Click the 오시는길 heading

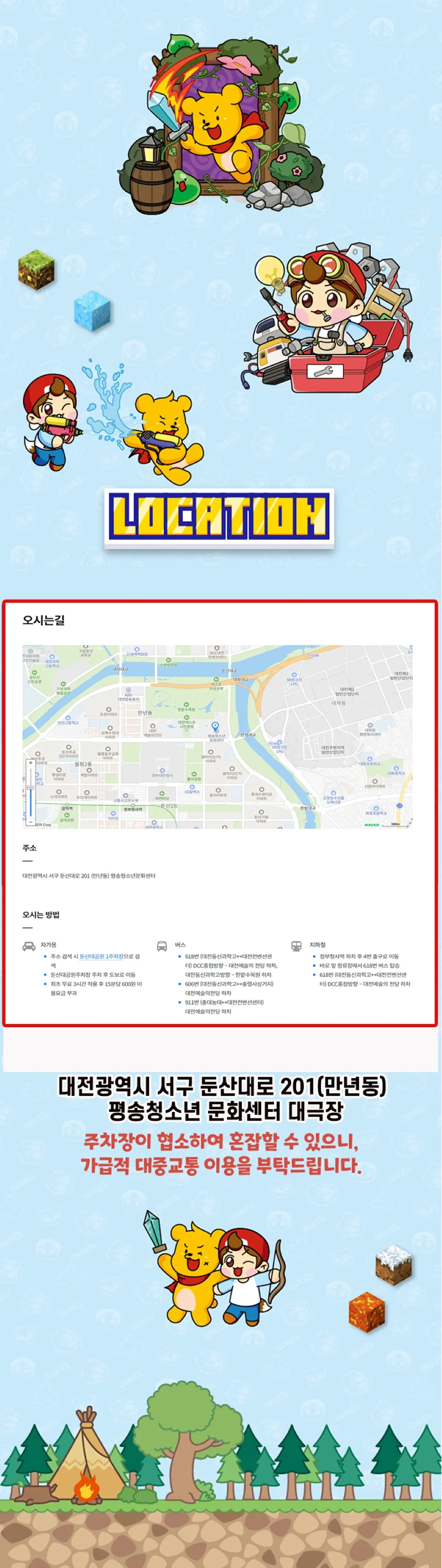coord(43,620)
